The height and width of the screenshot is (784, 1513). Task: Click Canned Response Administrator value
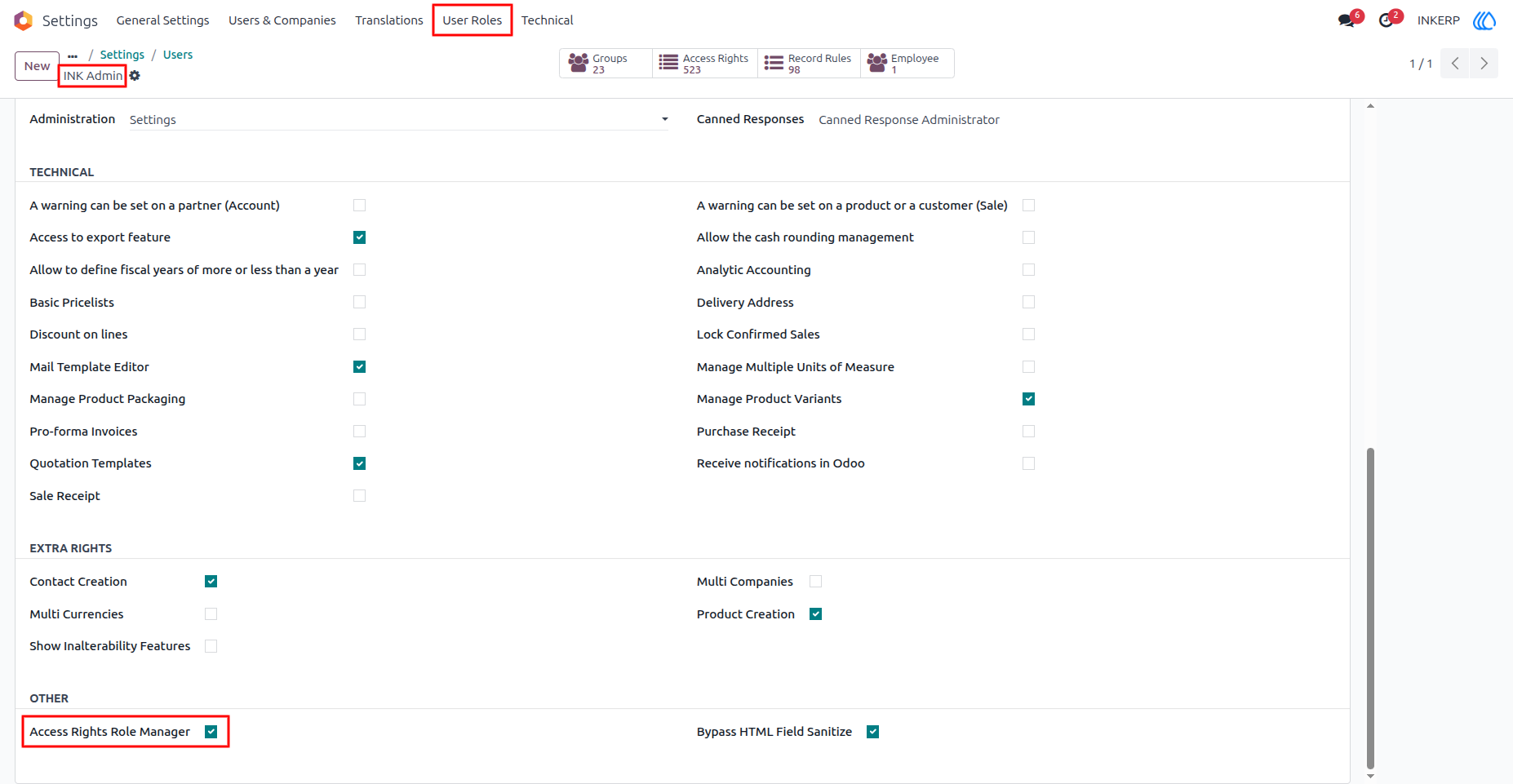tap(909, 120)
